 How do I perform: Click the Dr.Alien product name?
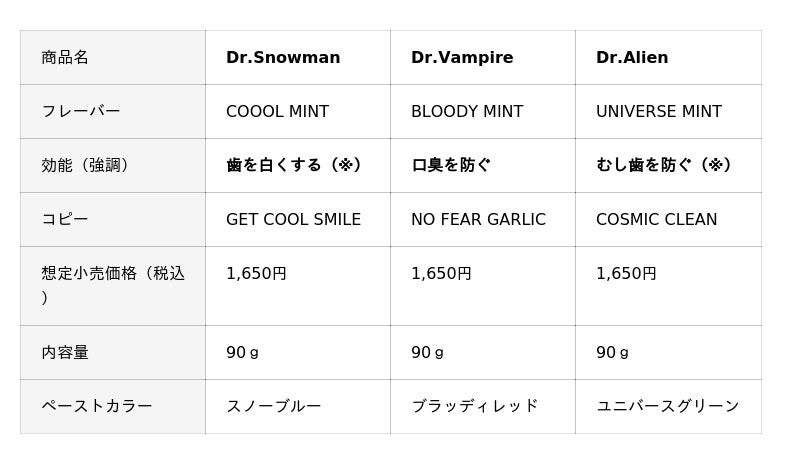632,57
